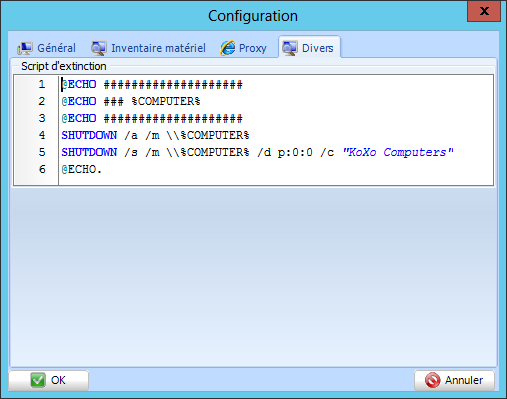Screen dimensions: 507x399
Task: Click the red cancel icon on Annuler
Action: pyautogui.click(x=432, y=380)
